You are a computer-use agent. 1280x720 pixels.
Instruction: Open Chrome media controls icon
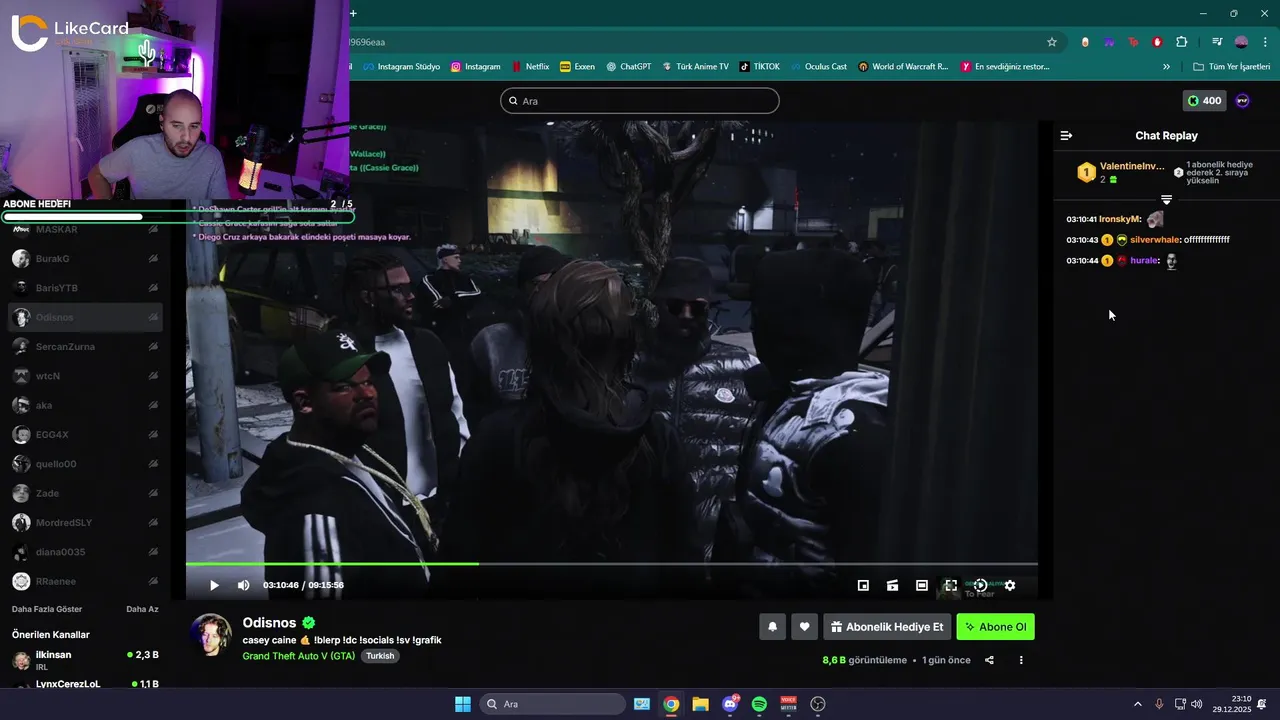point(1217,42)
